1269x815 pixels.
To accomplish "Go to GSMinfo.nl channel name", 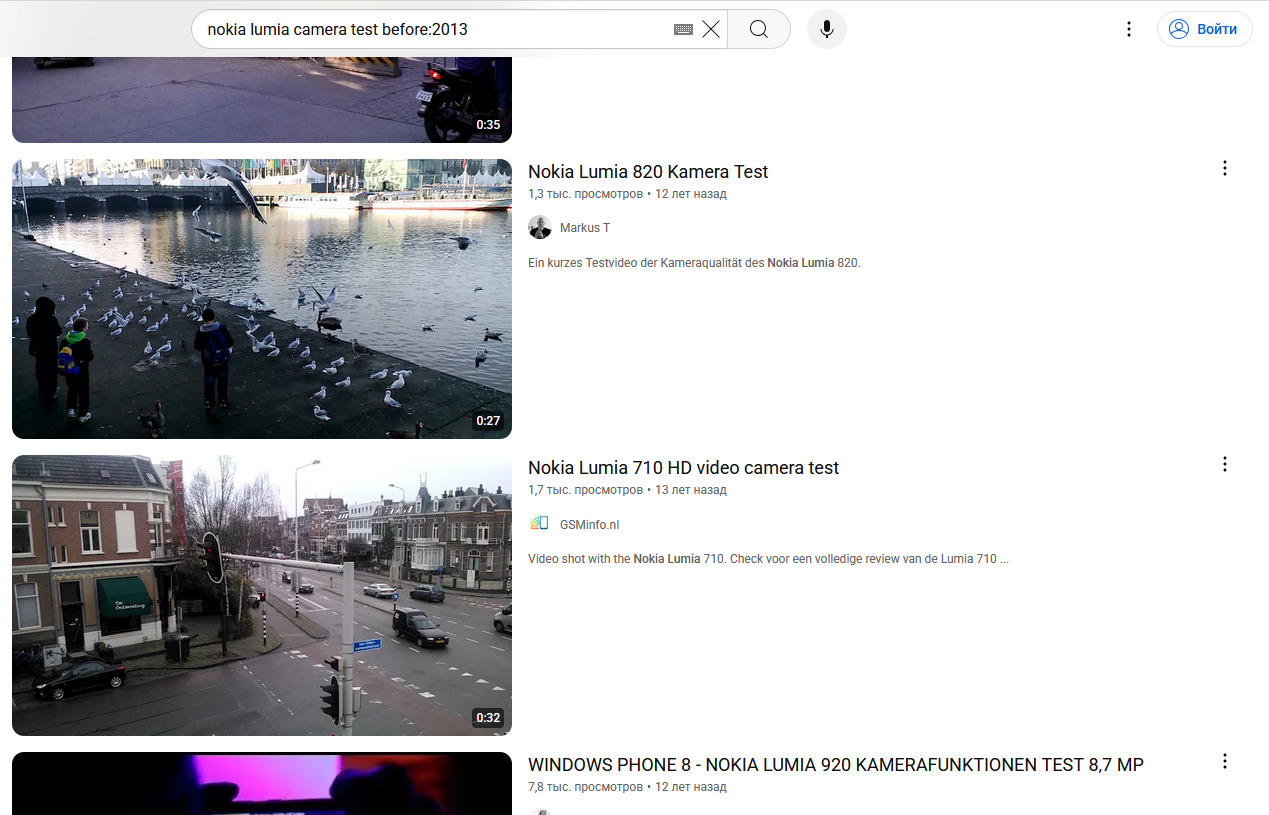I will coord(589,524).
